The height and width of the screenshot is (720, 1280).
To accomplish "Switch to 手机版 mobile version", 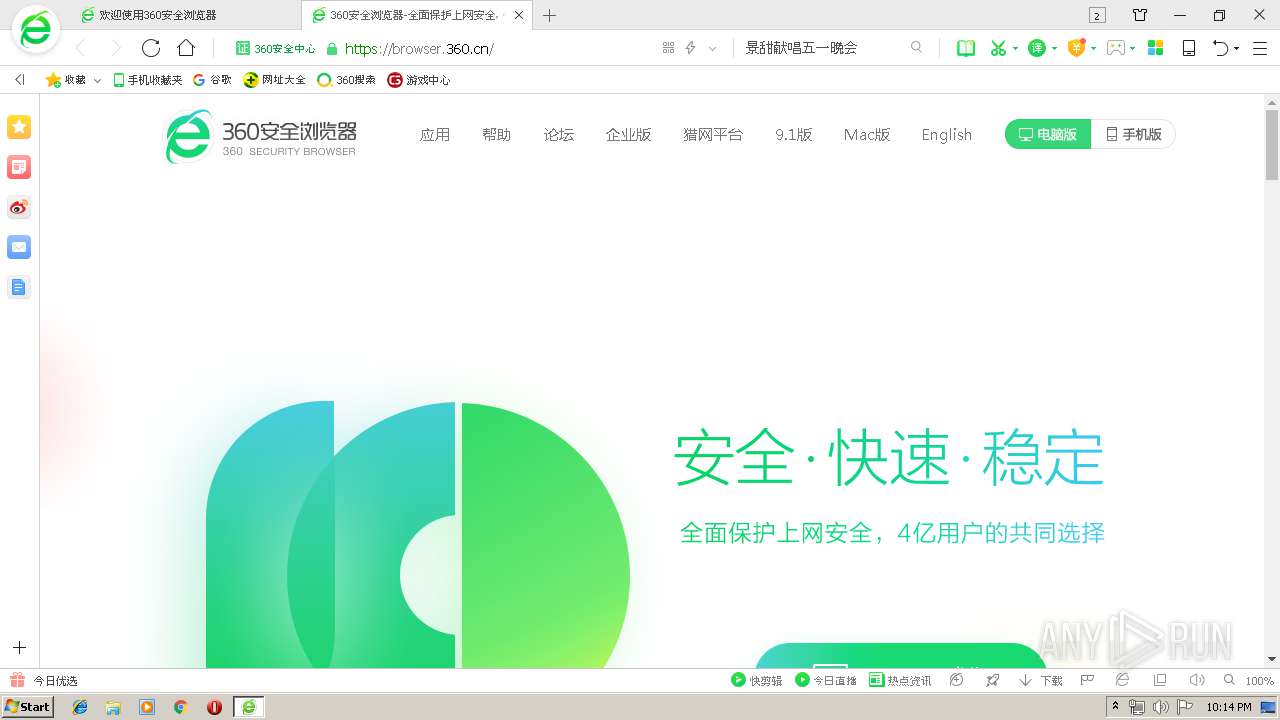I will (1133, 134).
